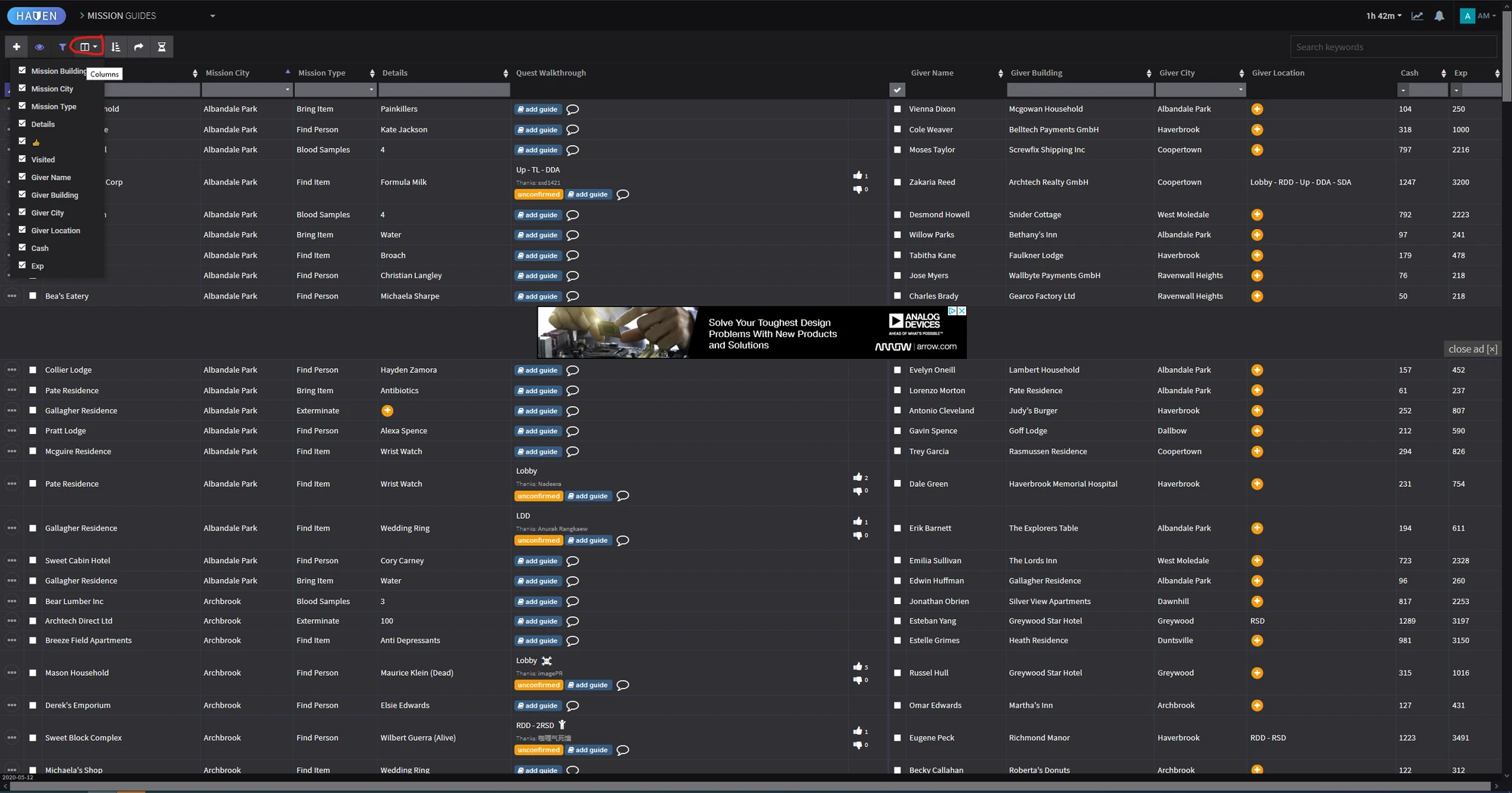Check the row checkbox for Bea's Eatery
The image size is (1512, 793).
[x=32, y=296]
